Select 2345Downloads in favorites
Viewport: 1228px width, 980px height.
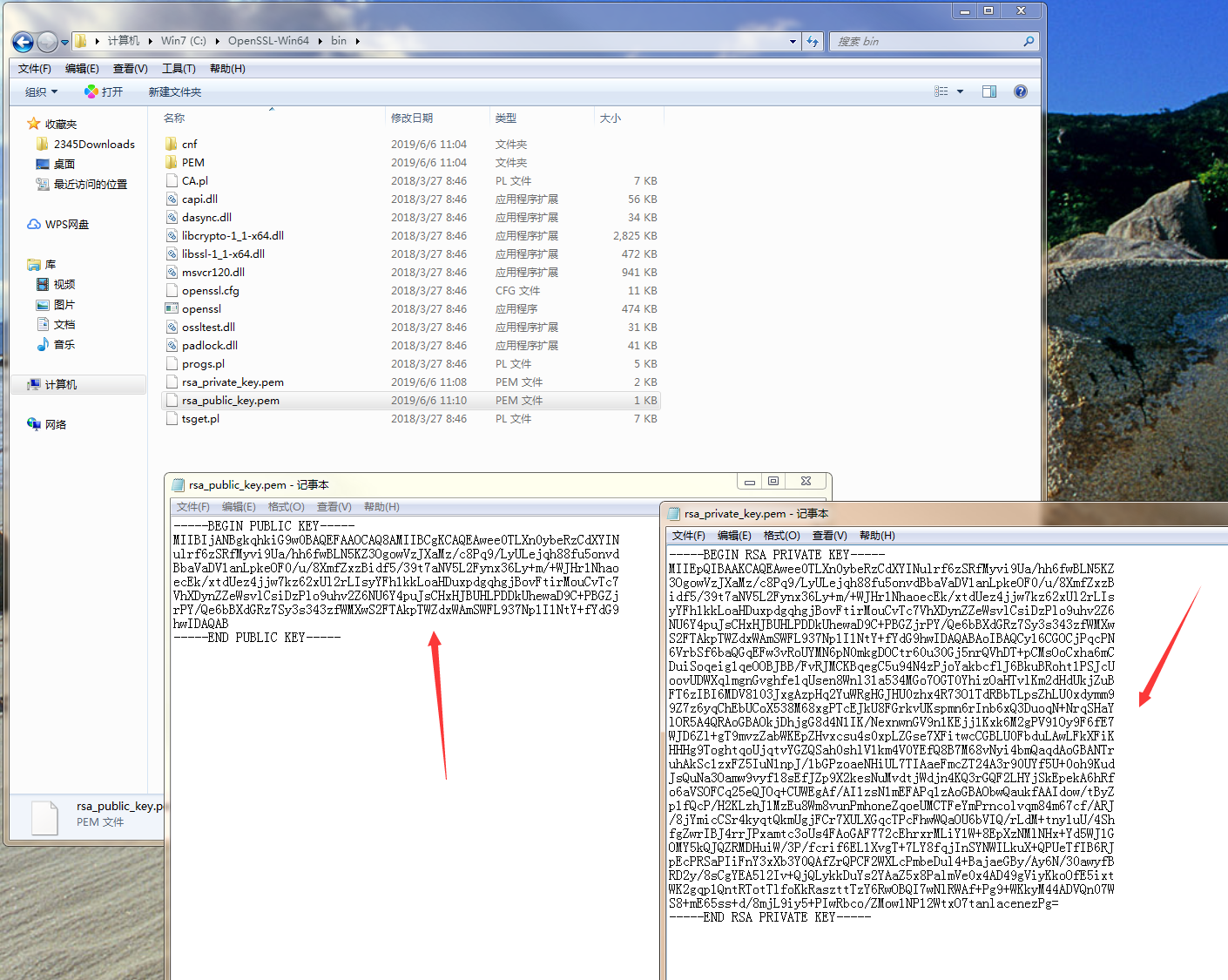pos(93,144)
